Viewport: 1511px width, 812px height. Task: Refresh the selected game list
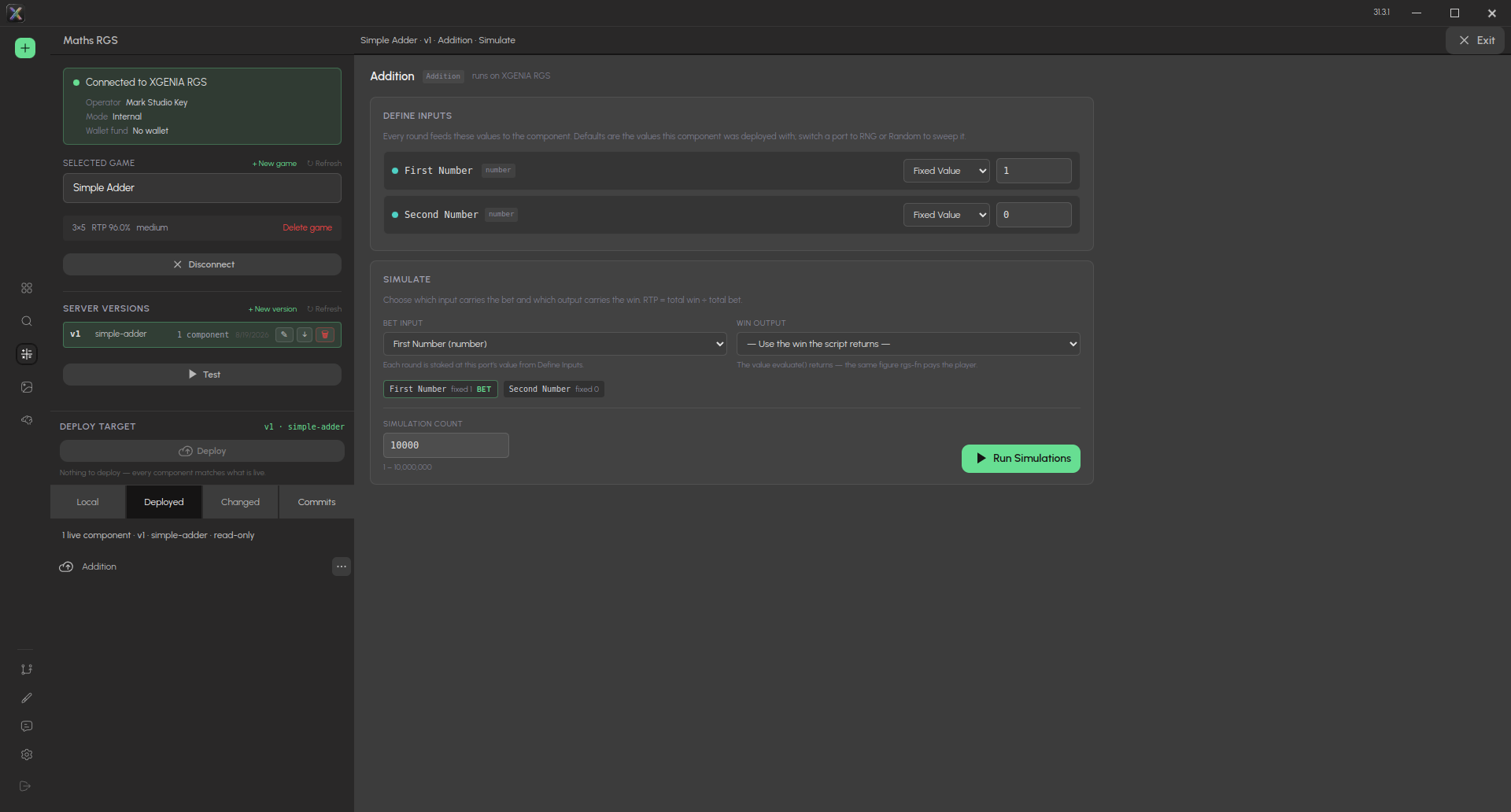[324, 164]
